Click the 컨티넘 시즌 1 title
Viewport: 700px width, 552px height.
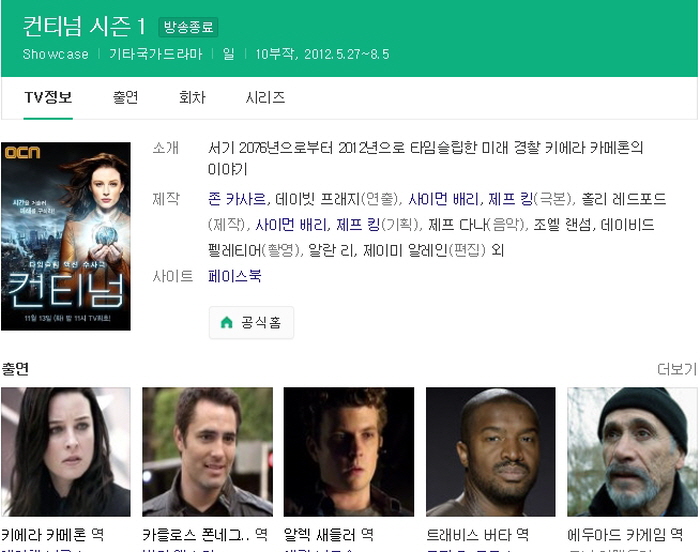tap(84, 26)
